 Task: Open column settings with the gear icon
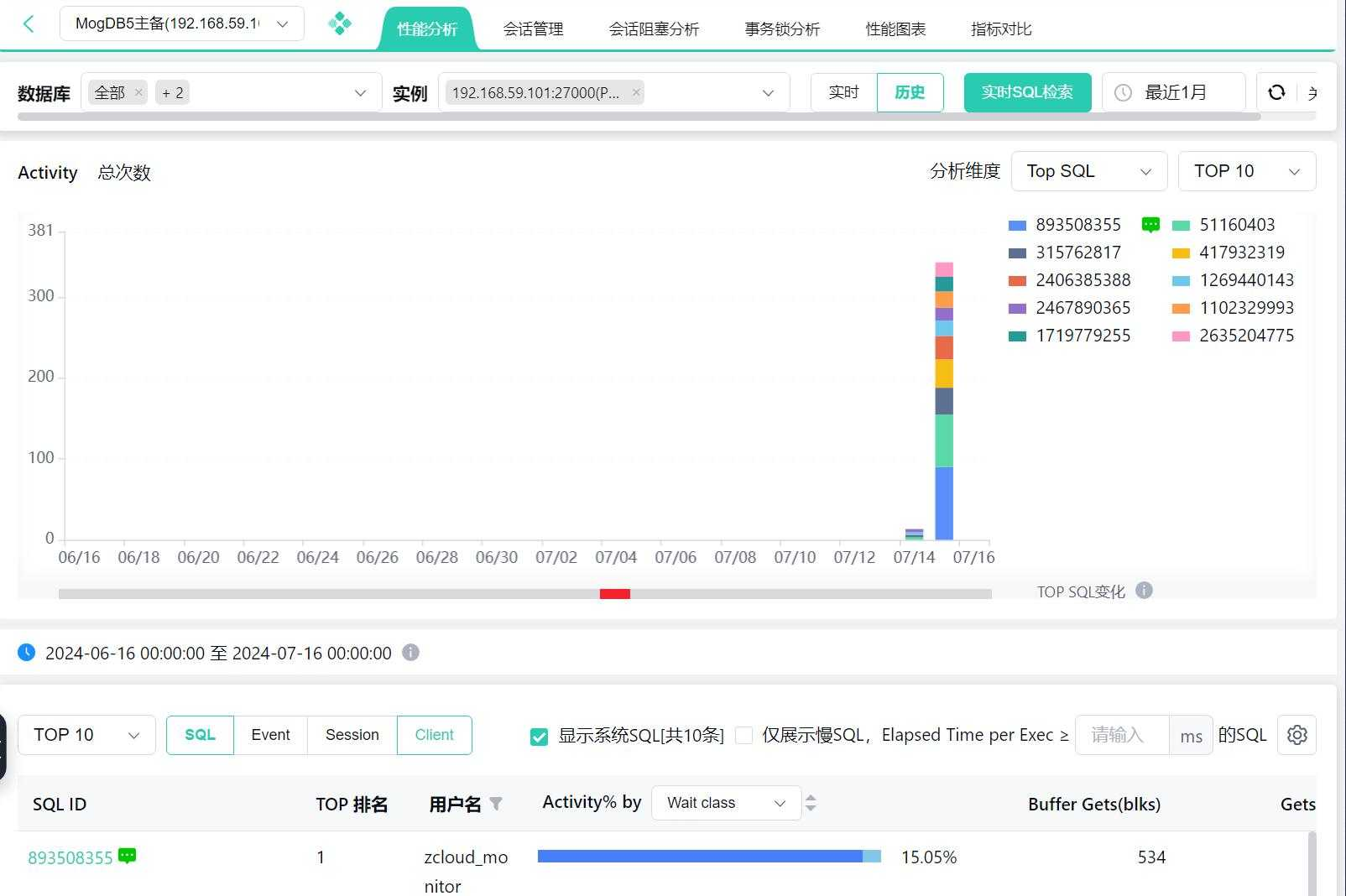click(x=1296, y=735)
